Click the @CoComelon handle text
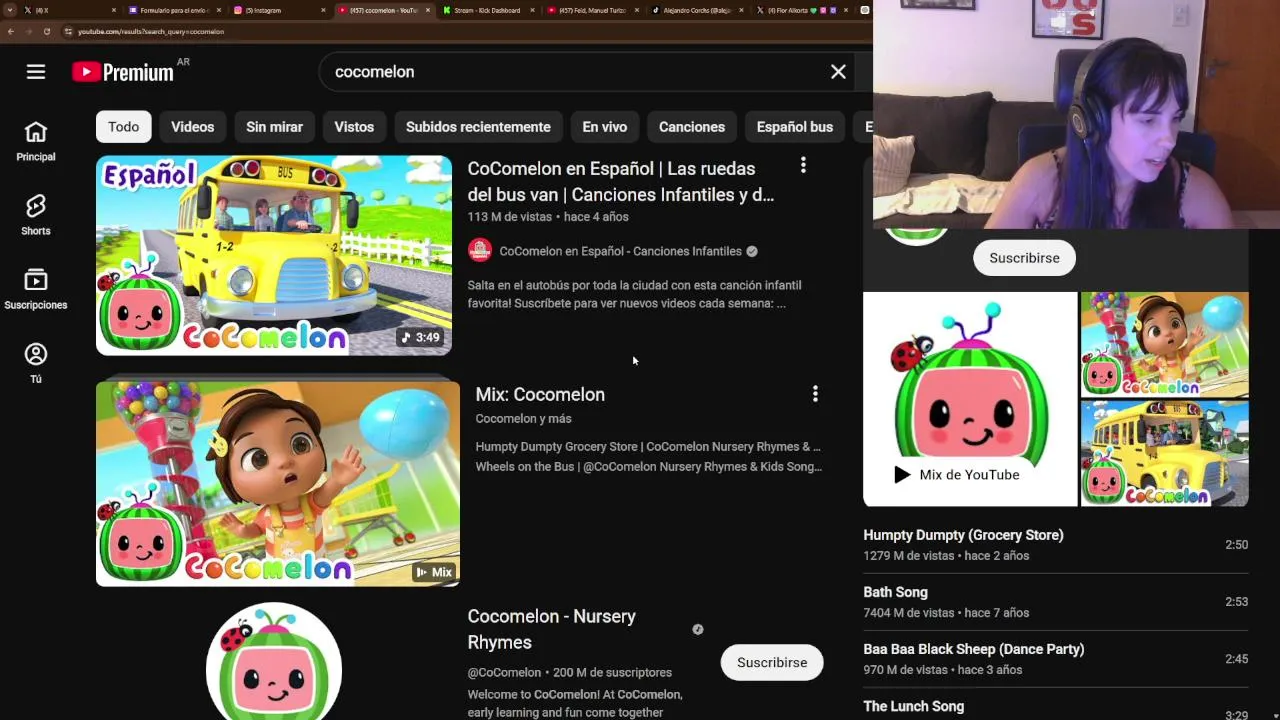1280x720 pixels. coord(504,672)
